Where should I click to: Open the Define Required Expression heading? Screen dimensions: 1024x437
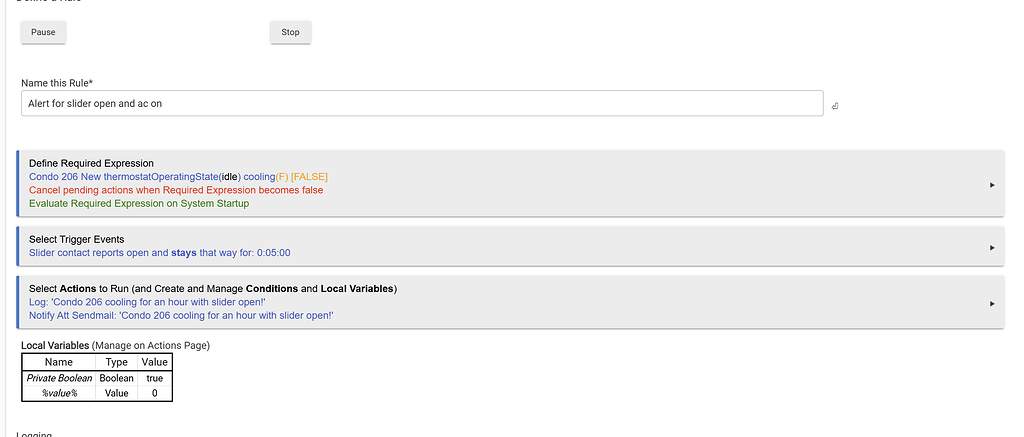point(91,163)
